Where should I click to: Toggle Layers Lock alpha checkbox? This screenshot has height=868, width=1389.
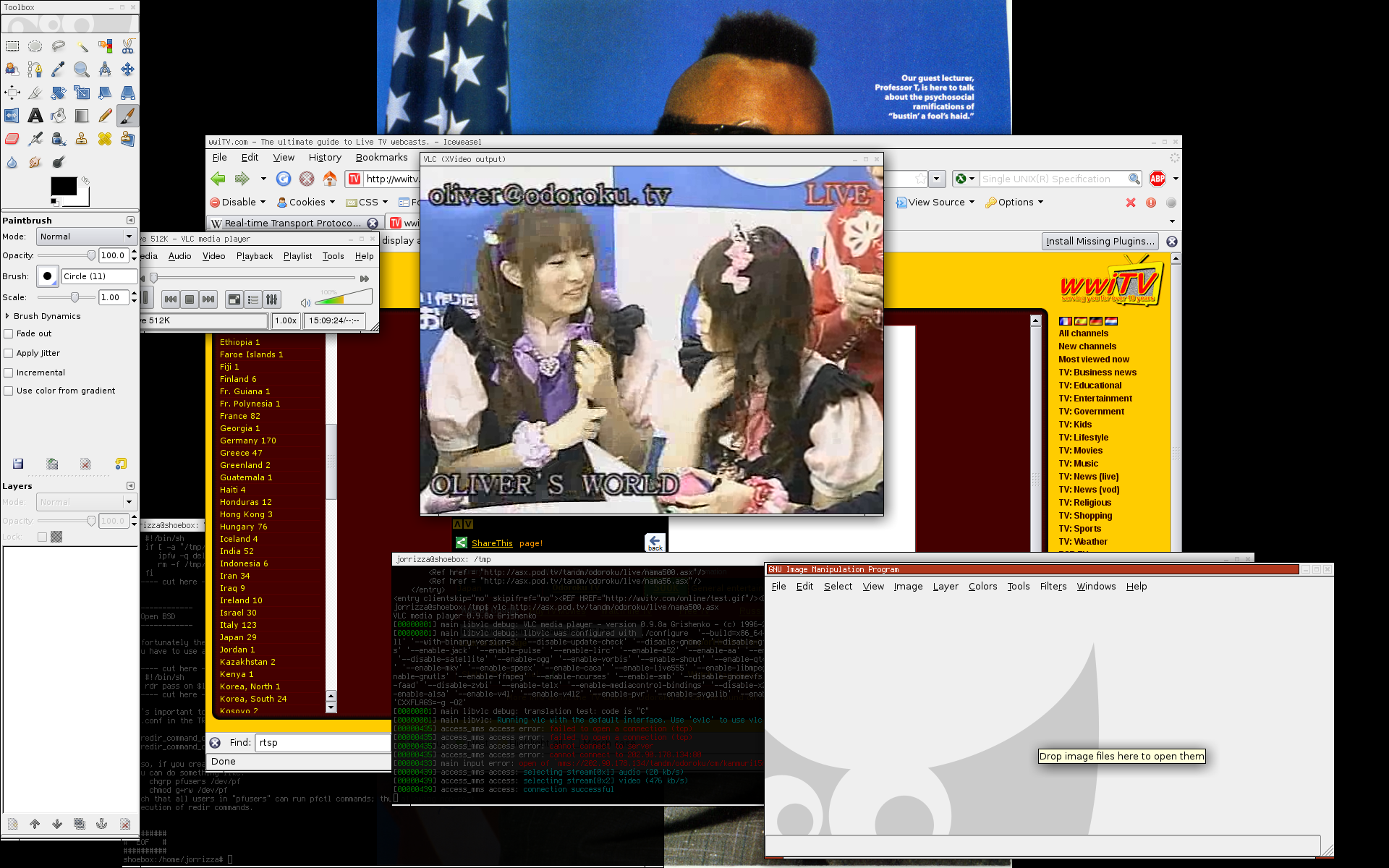pyautogui.click(x=42, y=537)
